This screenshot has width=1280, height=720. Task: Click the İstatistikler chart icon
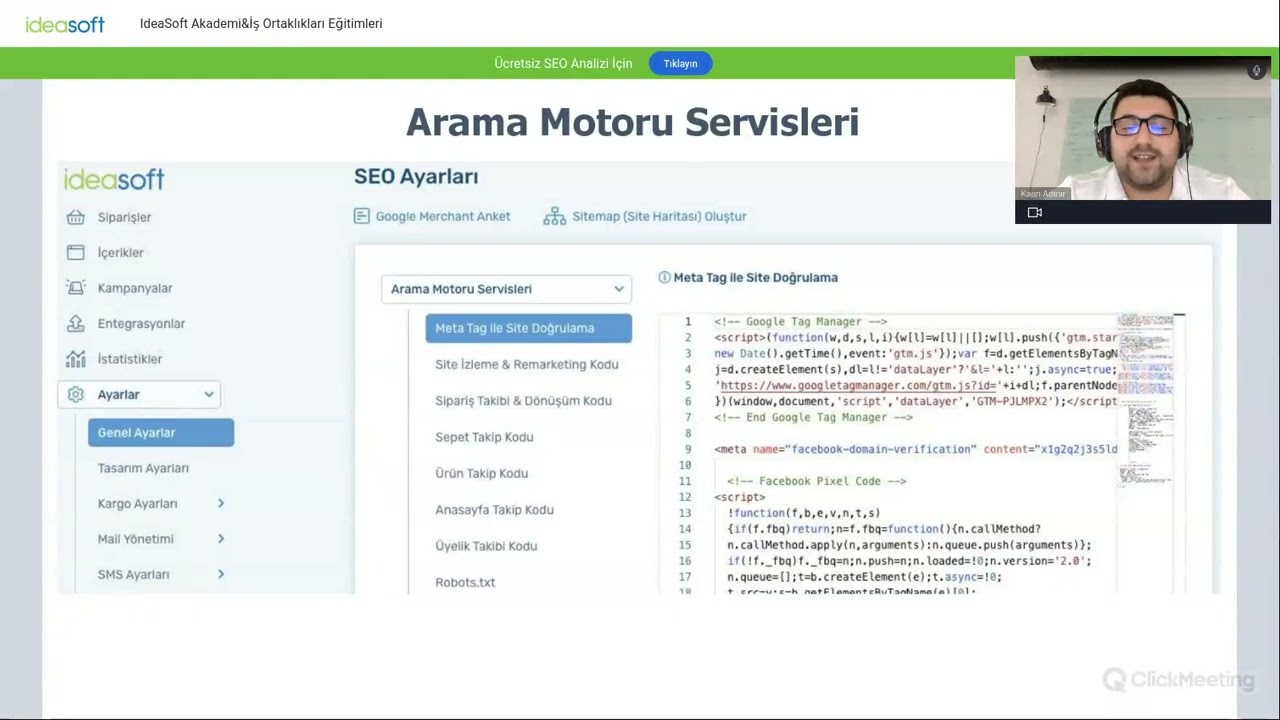[x=75, y=359]
